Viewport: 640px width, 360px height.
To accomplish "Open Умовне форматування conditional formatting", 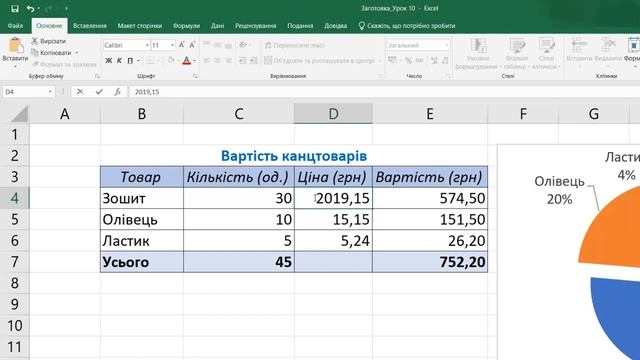I will 478,53.
